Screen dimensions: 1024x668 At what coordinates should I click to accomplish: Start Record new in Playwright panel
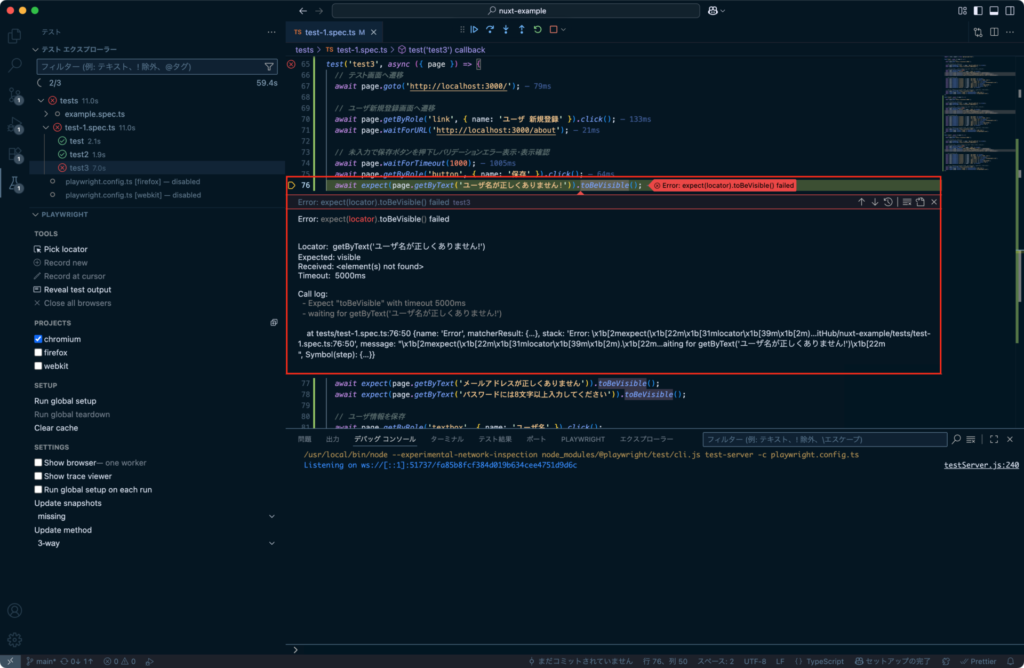click(x=66, y=262)
